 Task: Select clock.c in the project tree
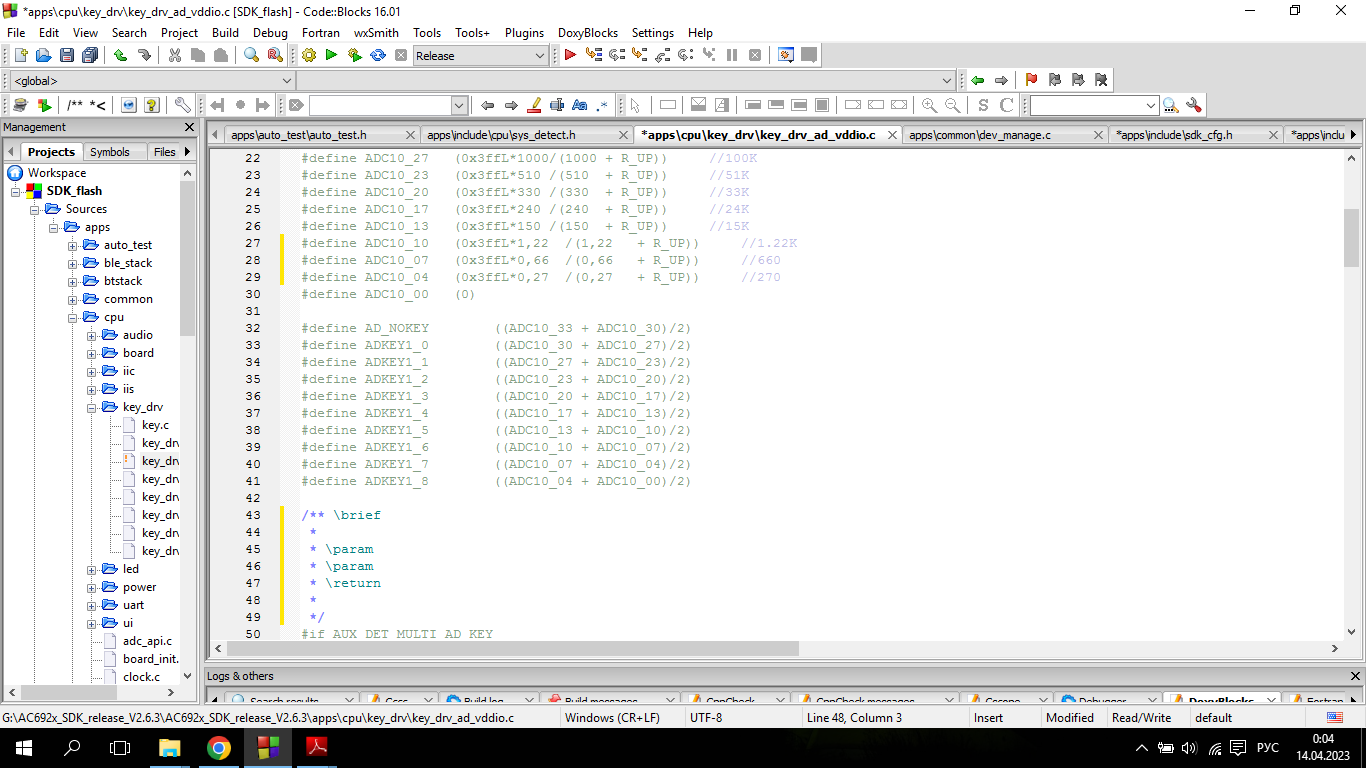(x=141, y=677)
